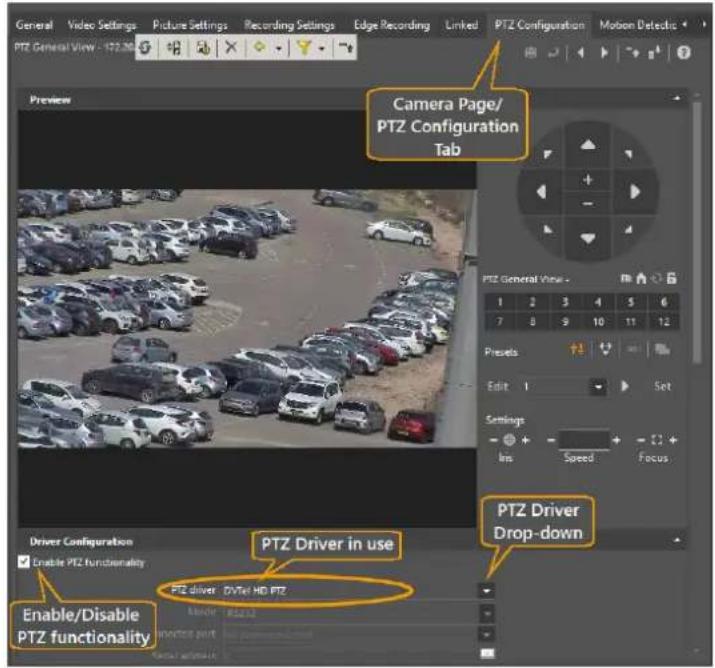The height and width of the screenshot is (668, 715).
Task: Move camera diagonally up-right on PTZ pad
Action: tap(629, 154)
